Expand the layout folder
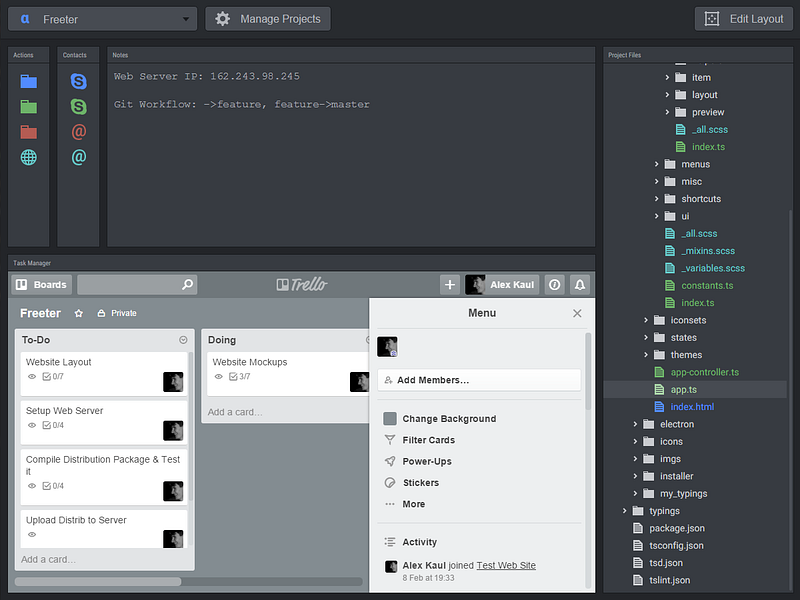 [667, 95]
